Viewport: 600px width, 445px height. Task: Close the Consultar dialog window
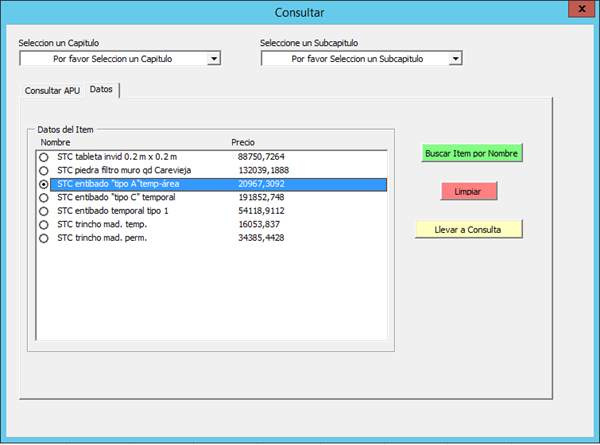[x=577, y=12]
